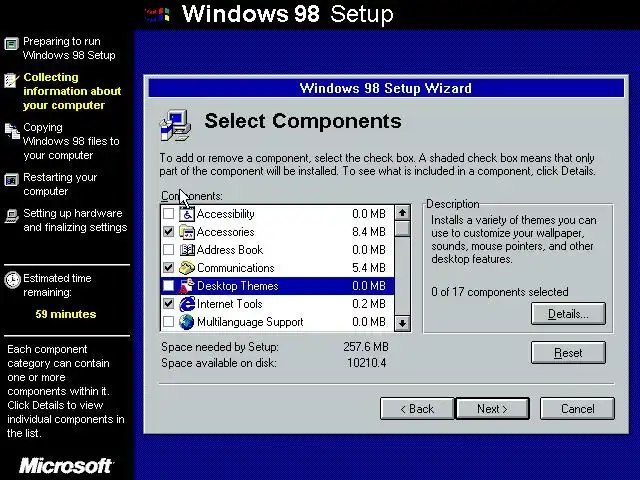Image resolution: width=640 pixels, height=480 pixels.
Task: Click the 0.2 MB size value
Action: 369,304
